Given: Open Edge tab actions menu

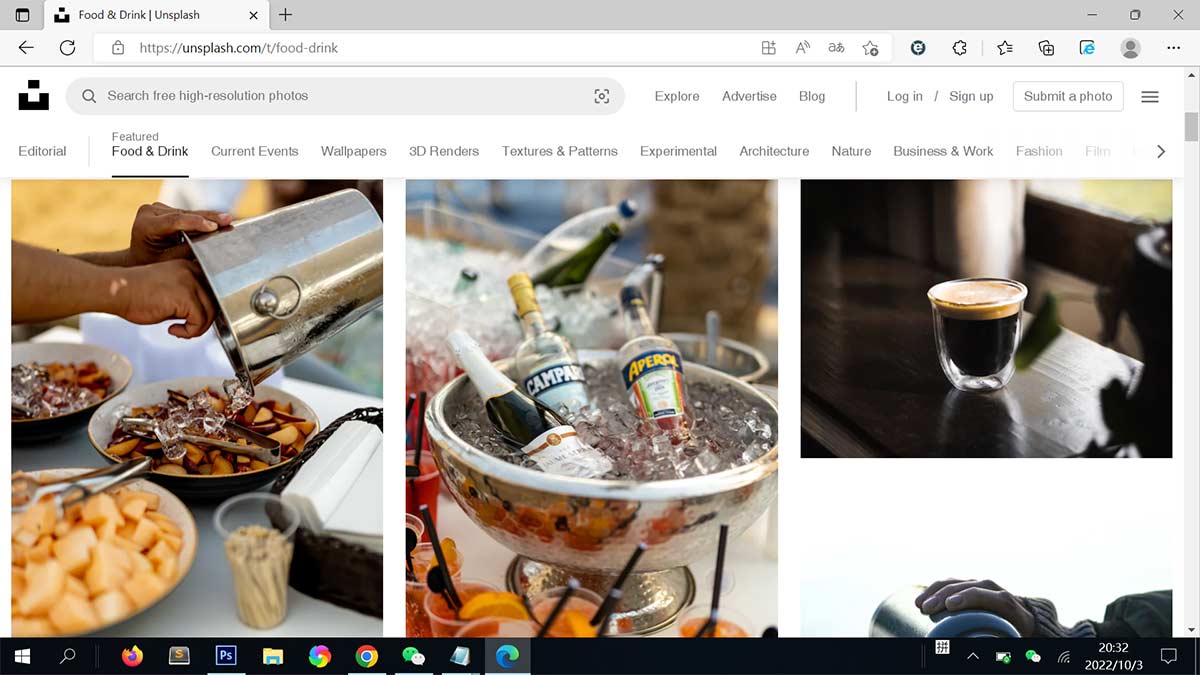Looking at the screenshot, I should coord(23,15).
